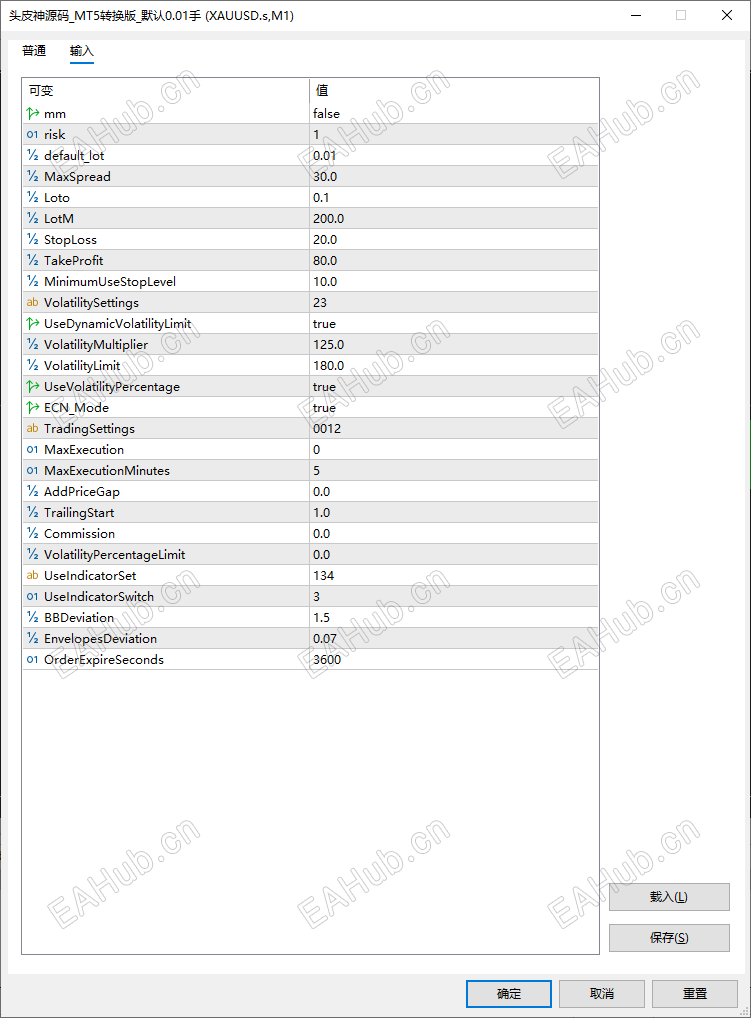Cancel with the 取消 button
Image resolution: width=751 pixels, height=1018 pixels.
click(x=602, y=993)
